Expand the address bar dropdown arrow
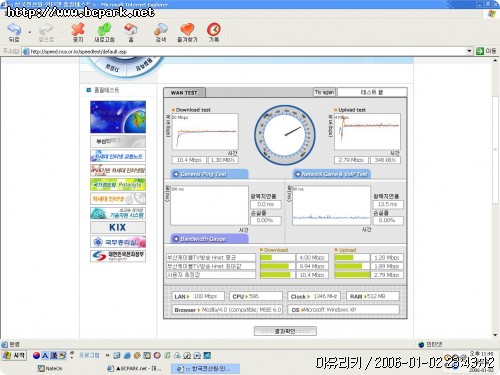This screenshot has height=375, width=500. [x=469, y=51]
